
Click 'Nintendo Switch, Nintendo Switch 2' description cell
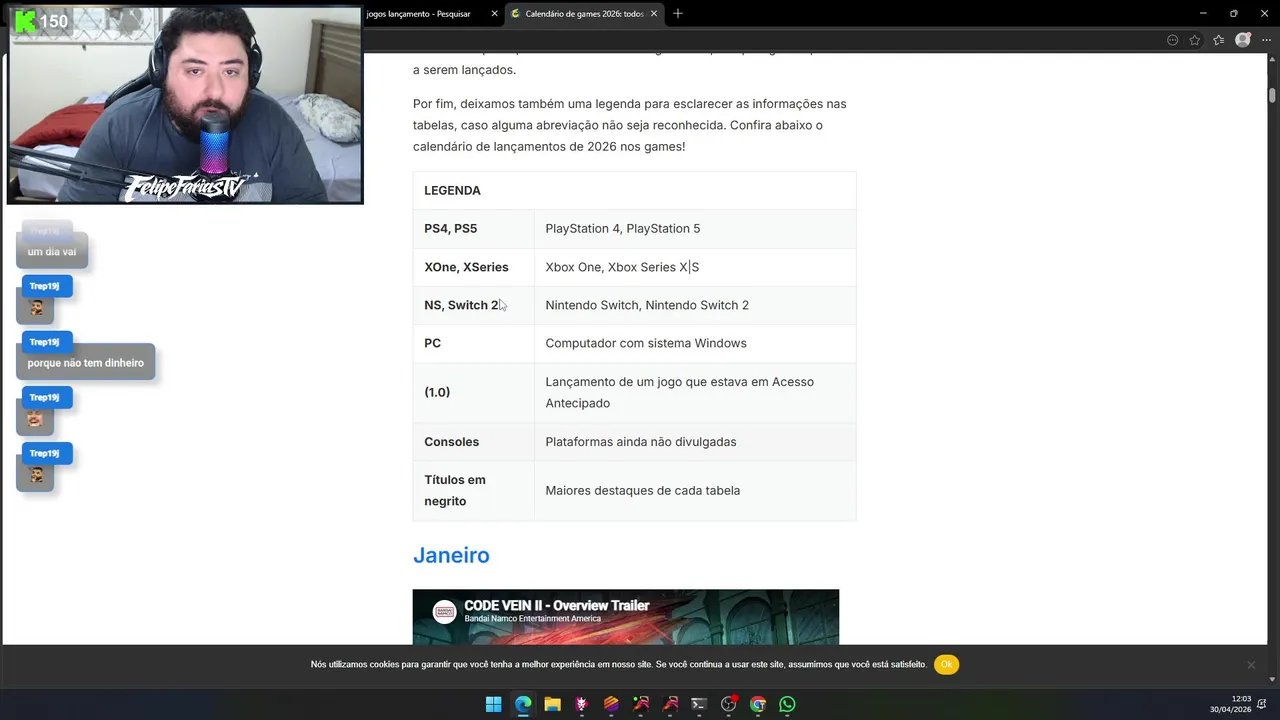click(x=695, y=305)
